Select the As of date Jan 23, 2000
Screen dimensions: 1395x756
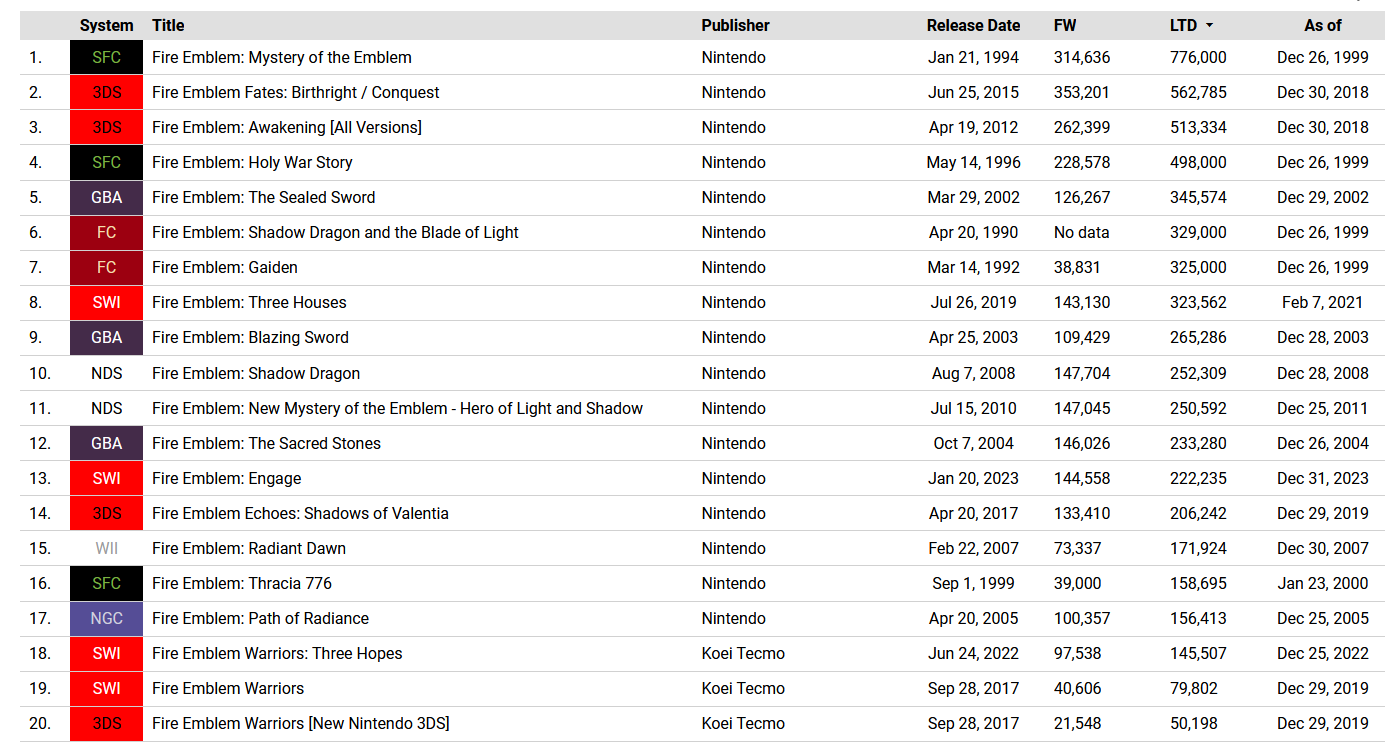(1323, 584)
